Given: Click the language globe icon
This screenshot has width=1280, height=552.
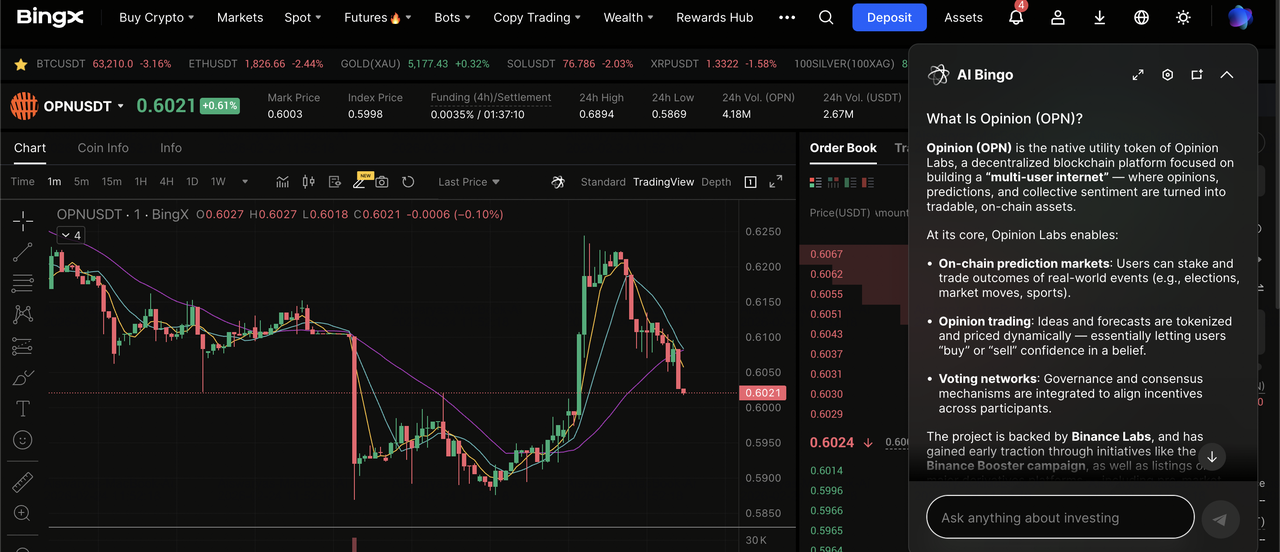Looking at the screenshot, I should (1141, 18).
